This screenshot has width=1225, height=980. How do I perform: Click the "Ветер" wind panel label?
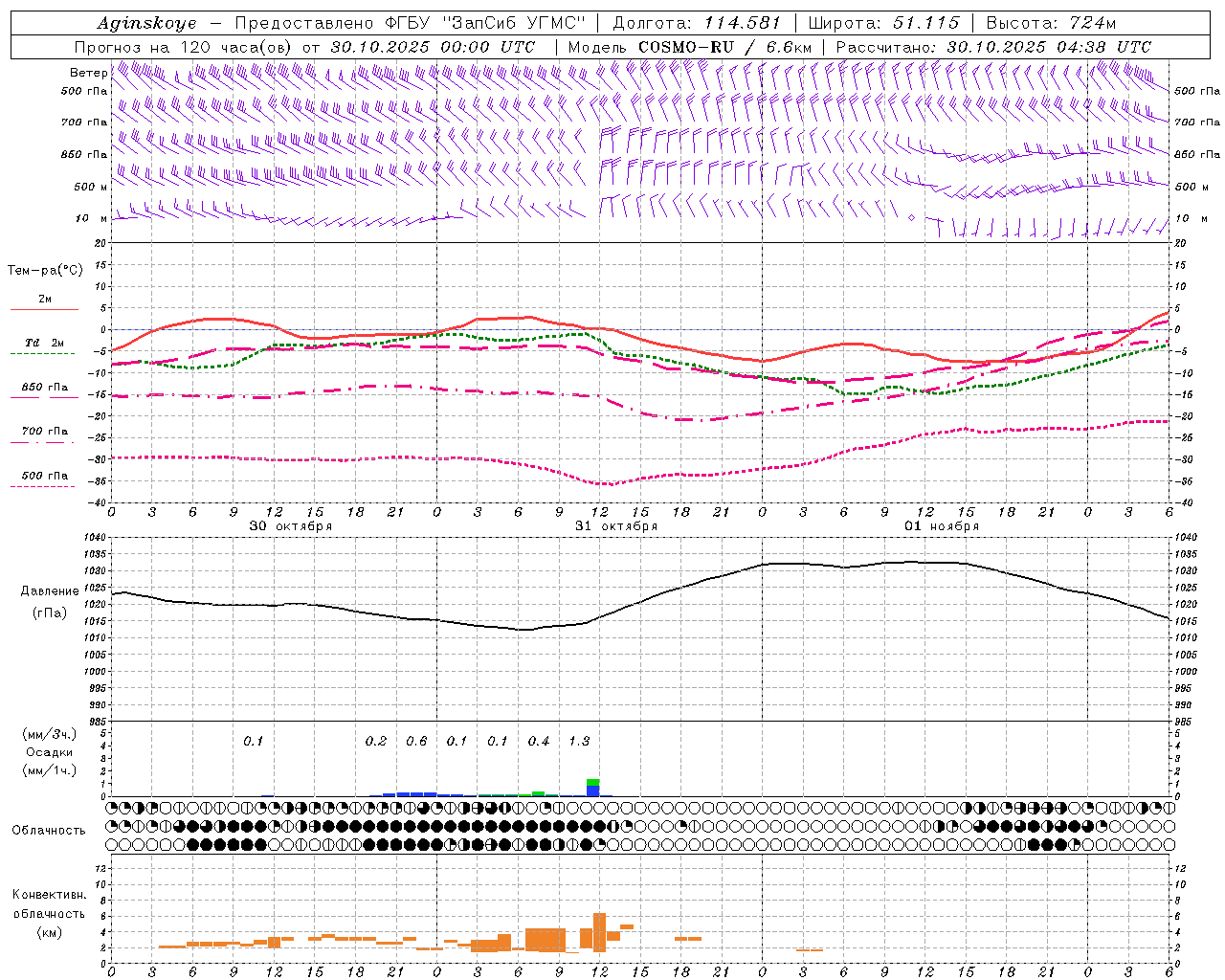point(89,73)
